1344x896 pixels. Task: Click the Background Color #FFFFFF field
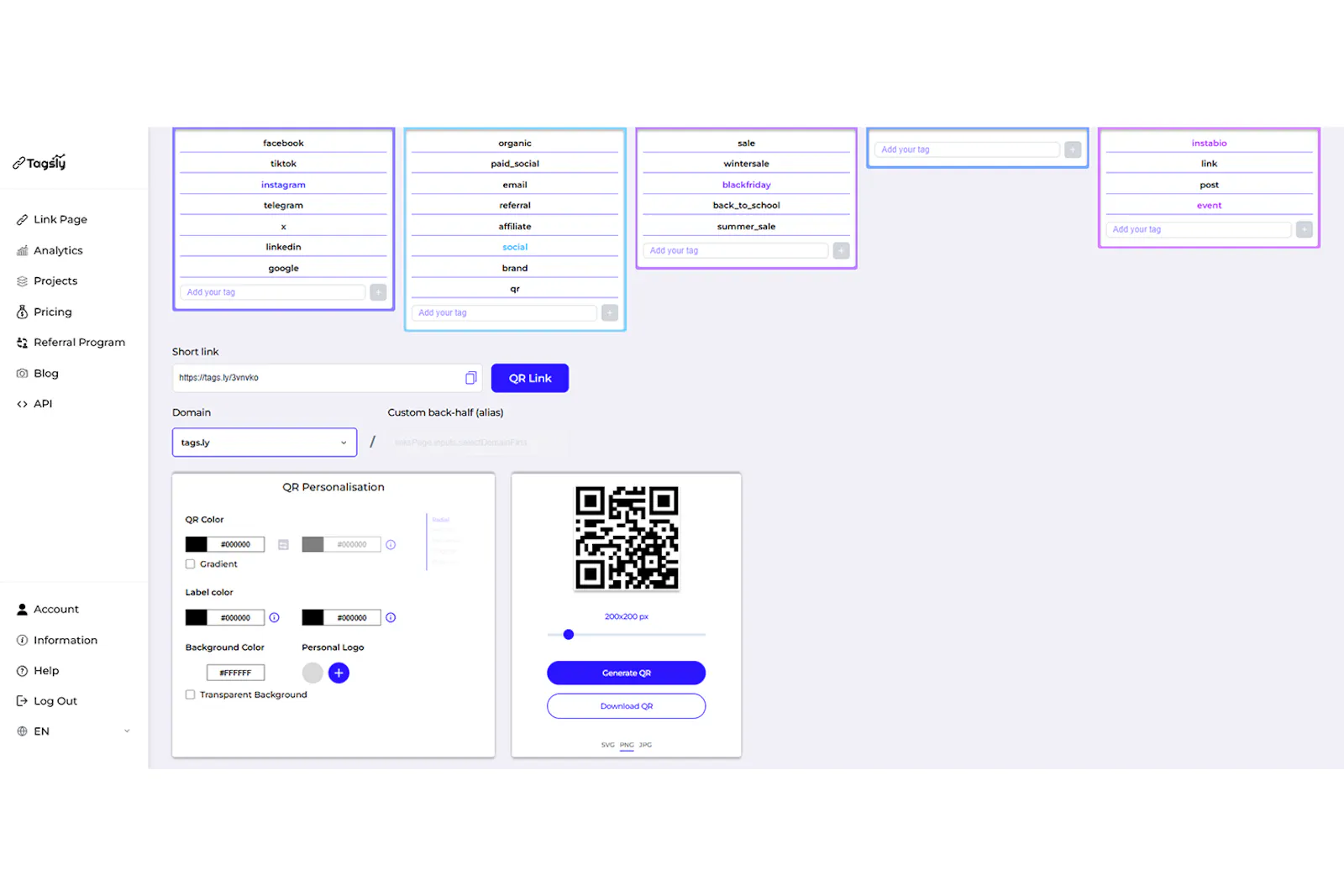pos(235,673)
